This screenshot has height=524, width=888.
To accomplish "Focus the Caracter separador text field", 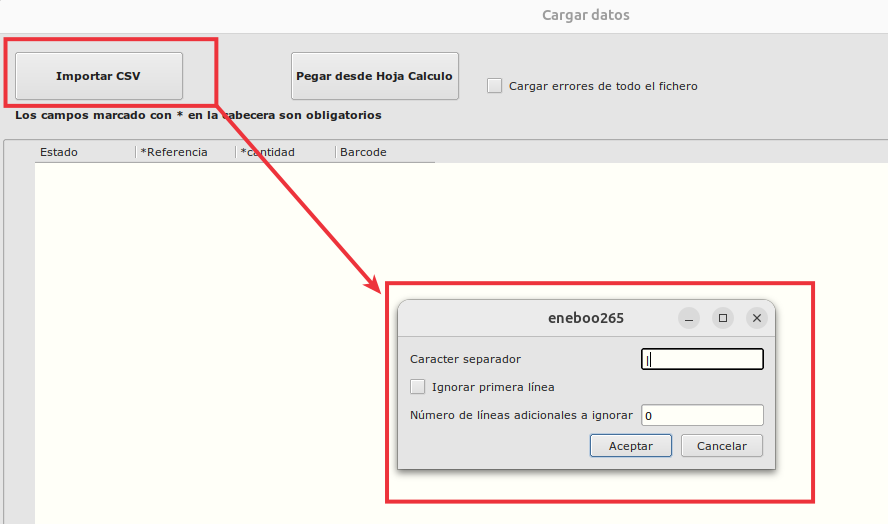I will pos(702,359).
